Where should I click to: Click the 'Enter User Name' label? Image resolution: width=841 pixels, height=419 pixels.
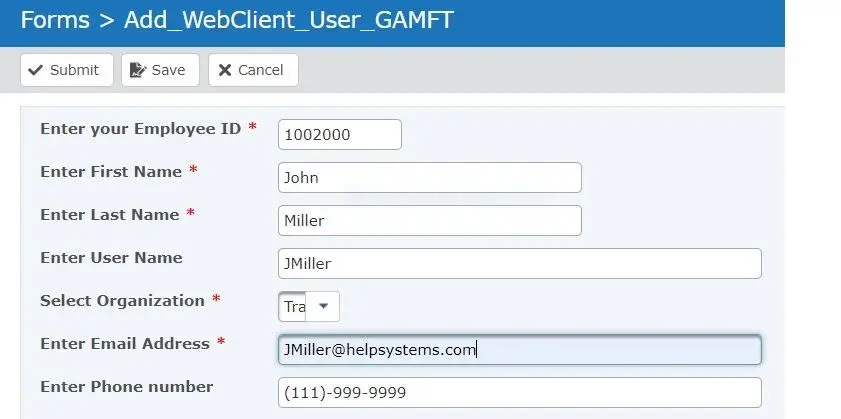(111, 258)
